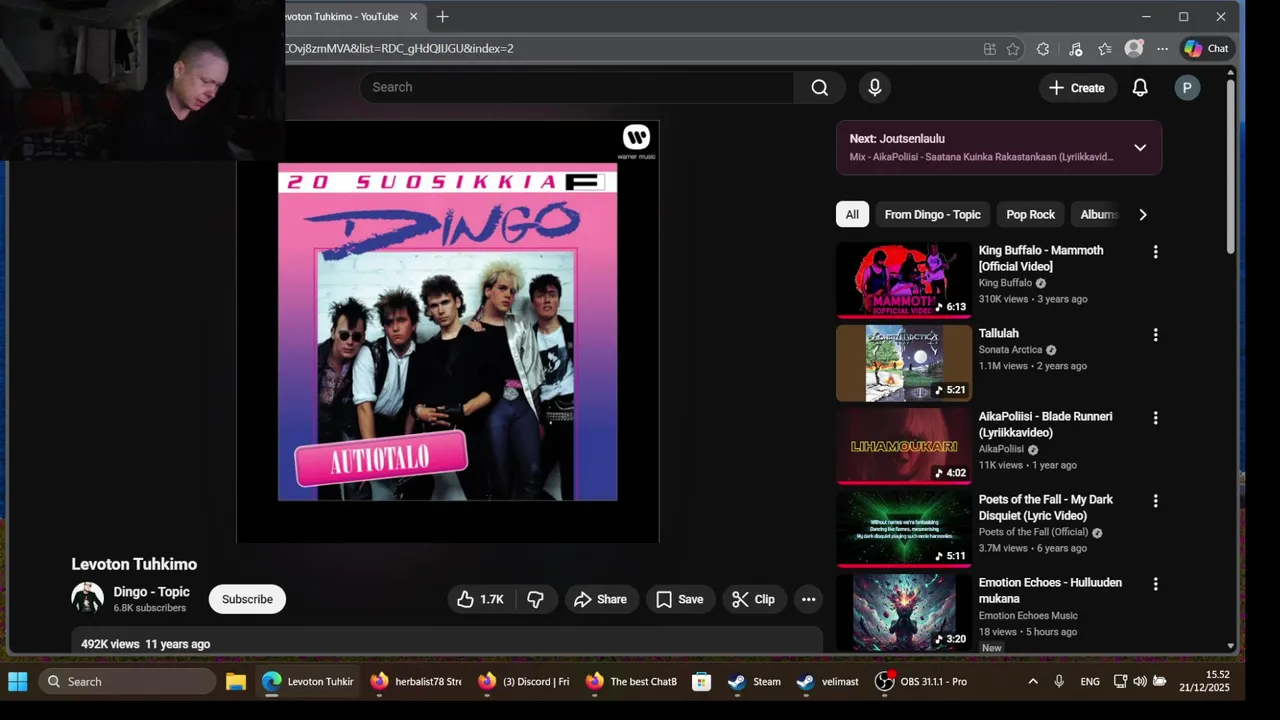The width and height of the screenshot is (1280, 720).
Task: Open Edge Settings and more ellipsis
Action: (1162, 48)
